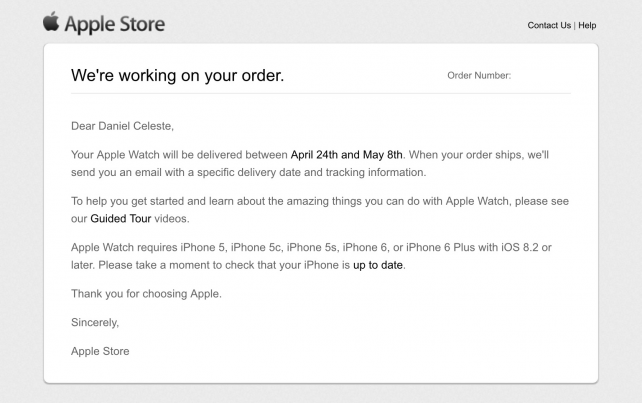Click the "tracking information" phrase
The height and width of the screenshot is (403, 642).
[x=376, y=172]
